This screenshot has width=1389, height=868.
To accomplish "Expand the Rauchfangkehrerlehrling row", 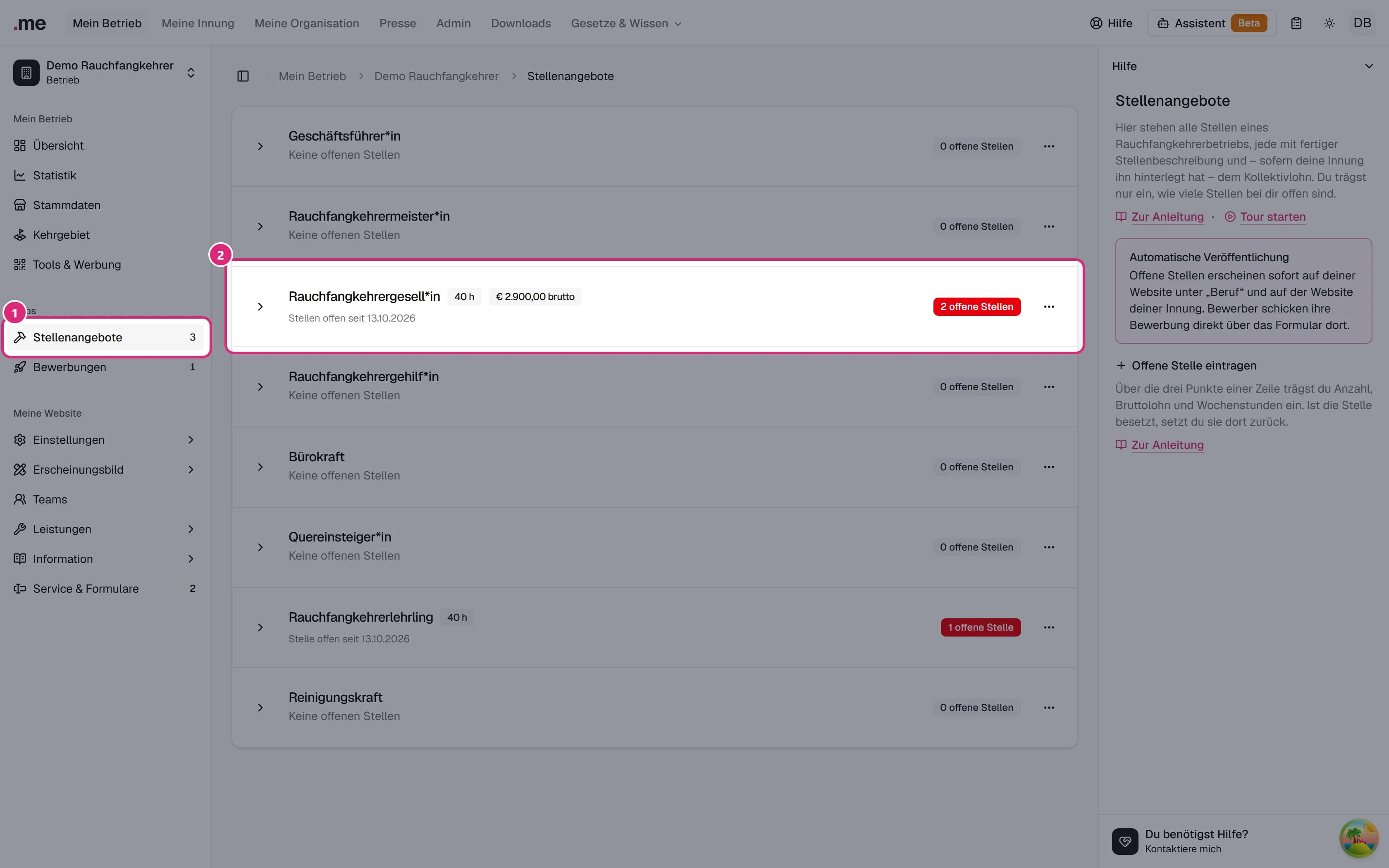I will (260, 627).
